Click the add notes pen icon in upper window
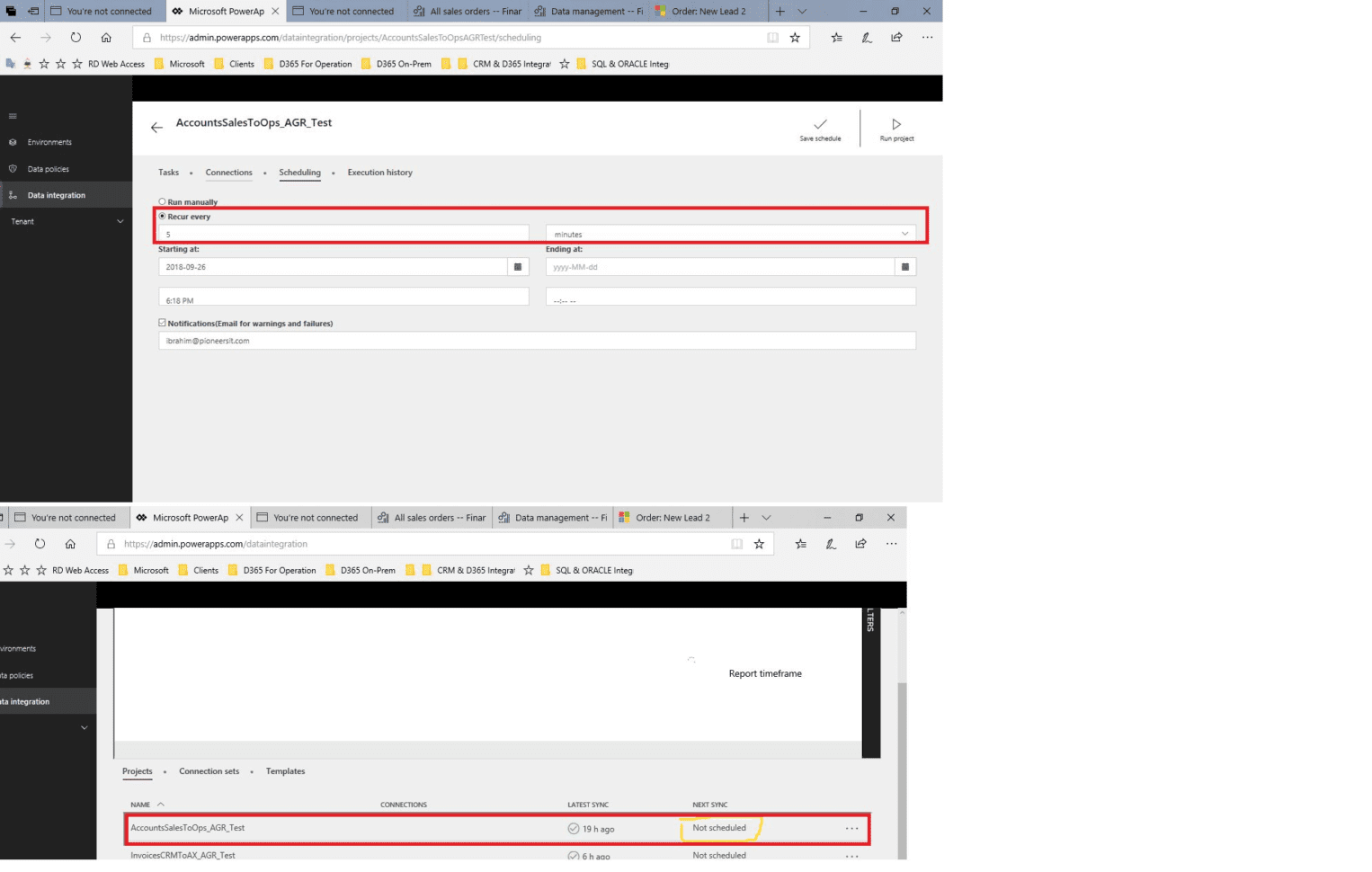 point(867,38)
